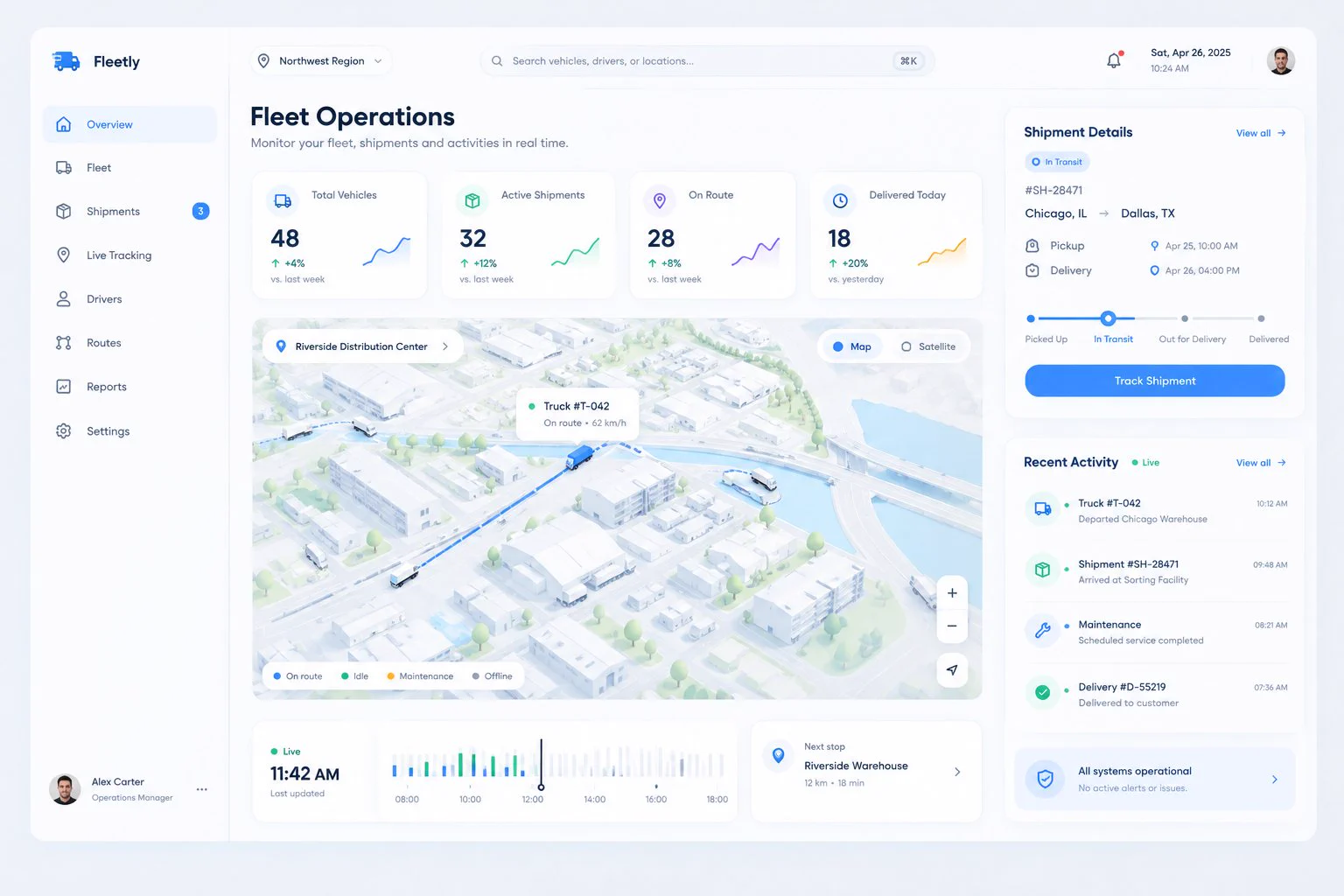The image size is (1344, 896).
Task: Recenter map with the location arrow
Action: click(952, 670)
